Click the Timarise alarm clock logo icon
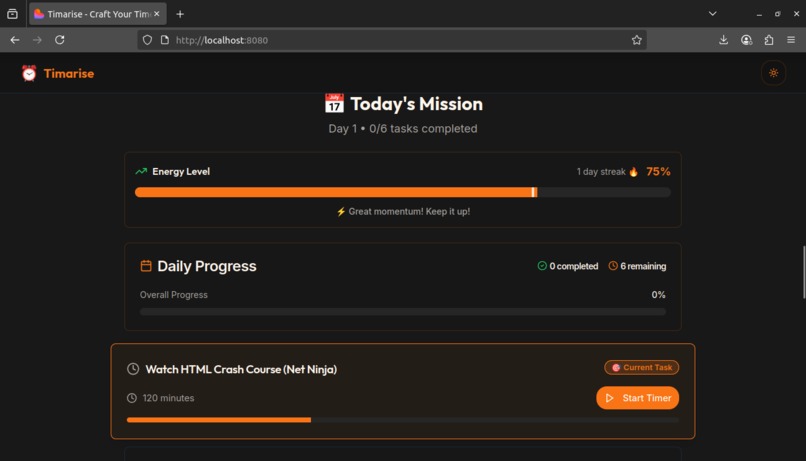The width and height of the screenshot is (806, 461). click(x=29, y=73)
